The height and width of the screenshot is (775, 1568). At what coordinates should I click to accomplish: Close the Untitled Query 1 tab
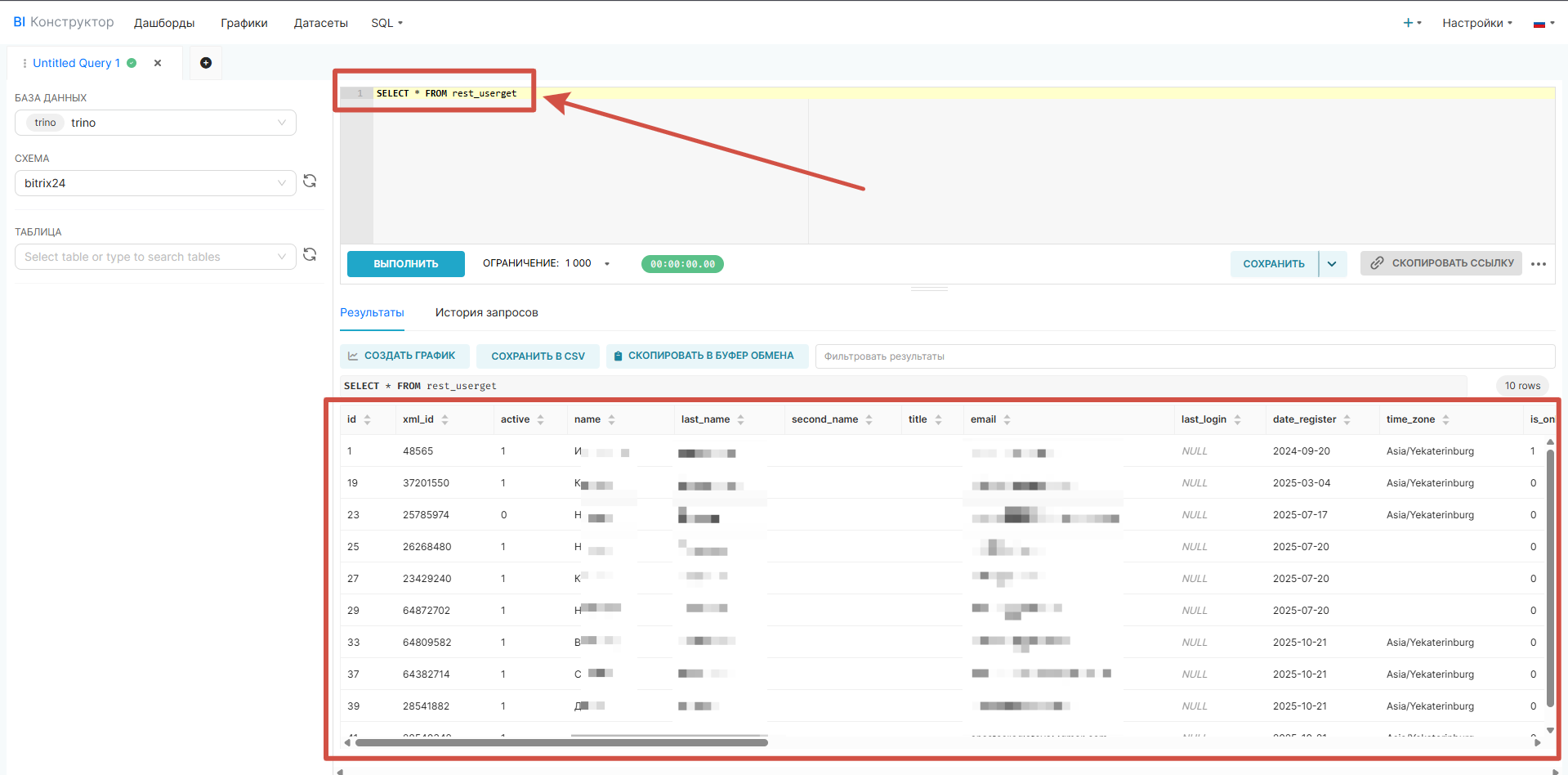[x=158, y=63]
